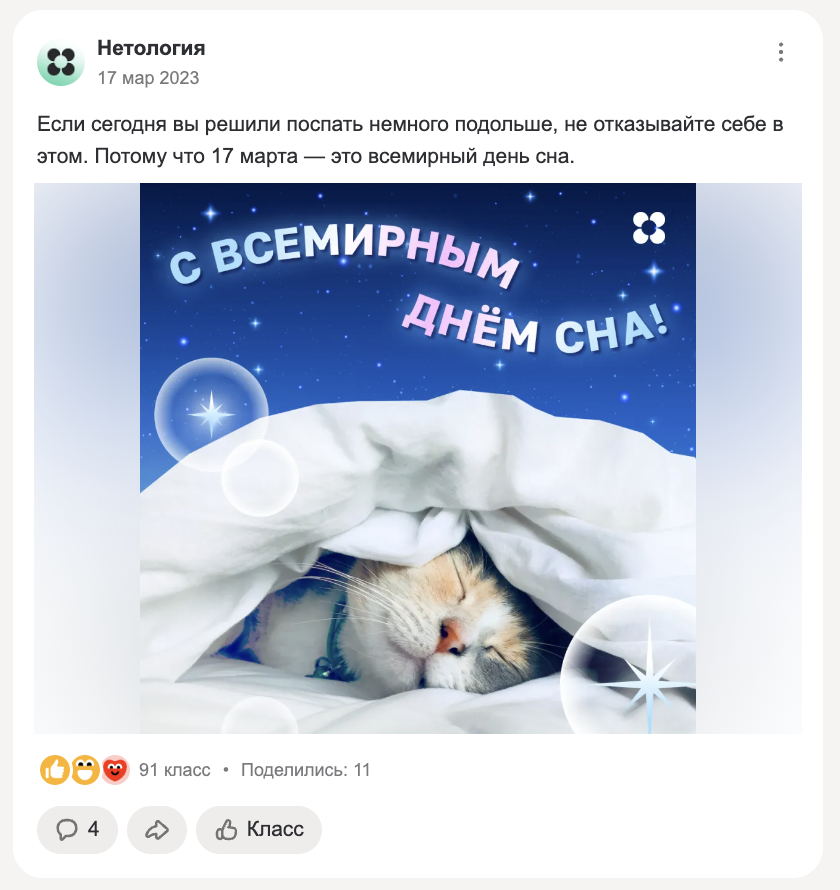Click the laughing face reaction emoji

pyautogui.click(x=85, y=770)
